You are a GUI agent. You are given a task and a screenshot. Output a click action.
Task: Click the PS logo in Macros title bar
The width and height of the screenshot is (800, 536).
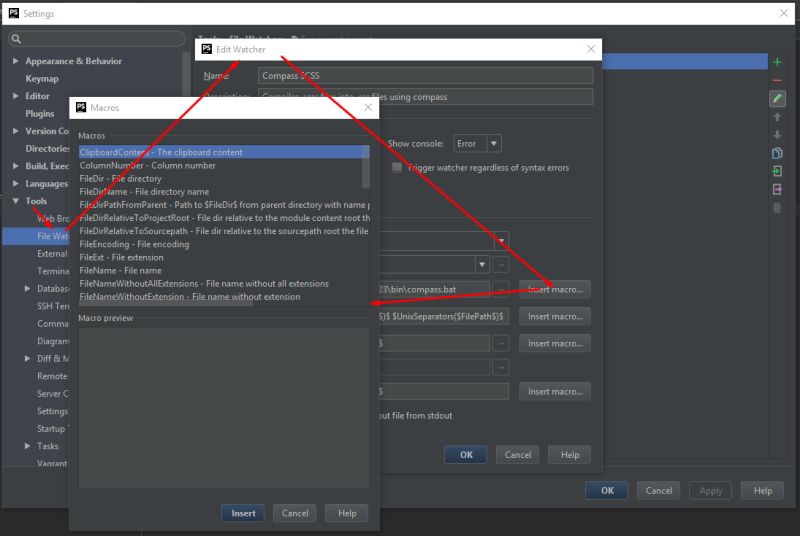tap(81, 107)
